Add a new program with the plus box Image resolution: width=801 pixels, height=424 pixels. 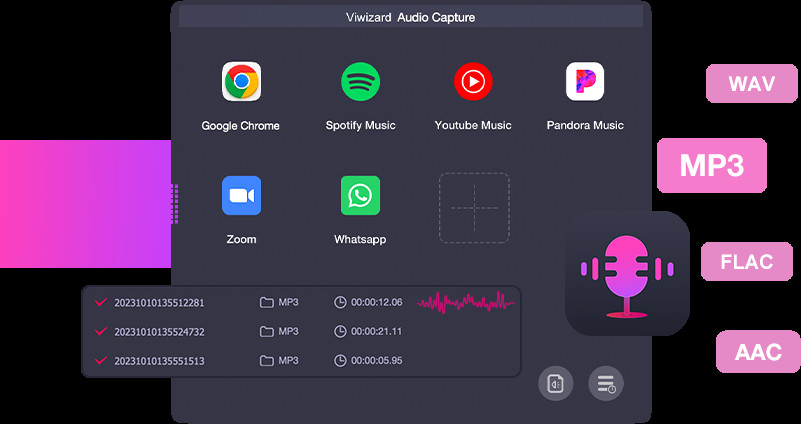474,207
